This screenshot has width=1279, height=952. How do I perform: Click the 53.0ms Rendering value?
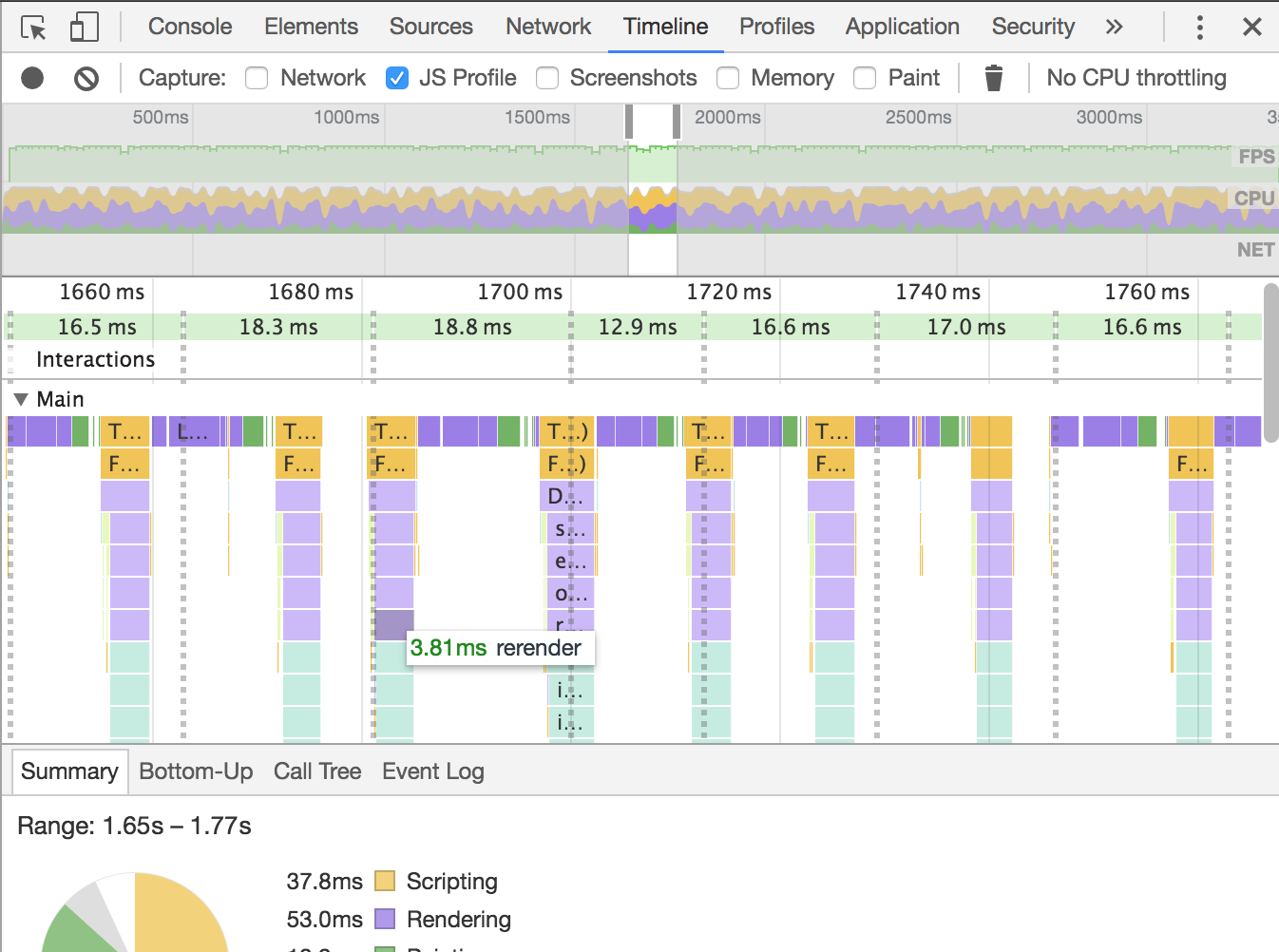(x=324, y=920)
